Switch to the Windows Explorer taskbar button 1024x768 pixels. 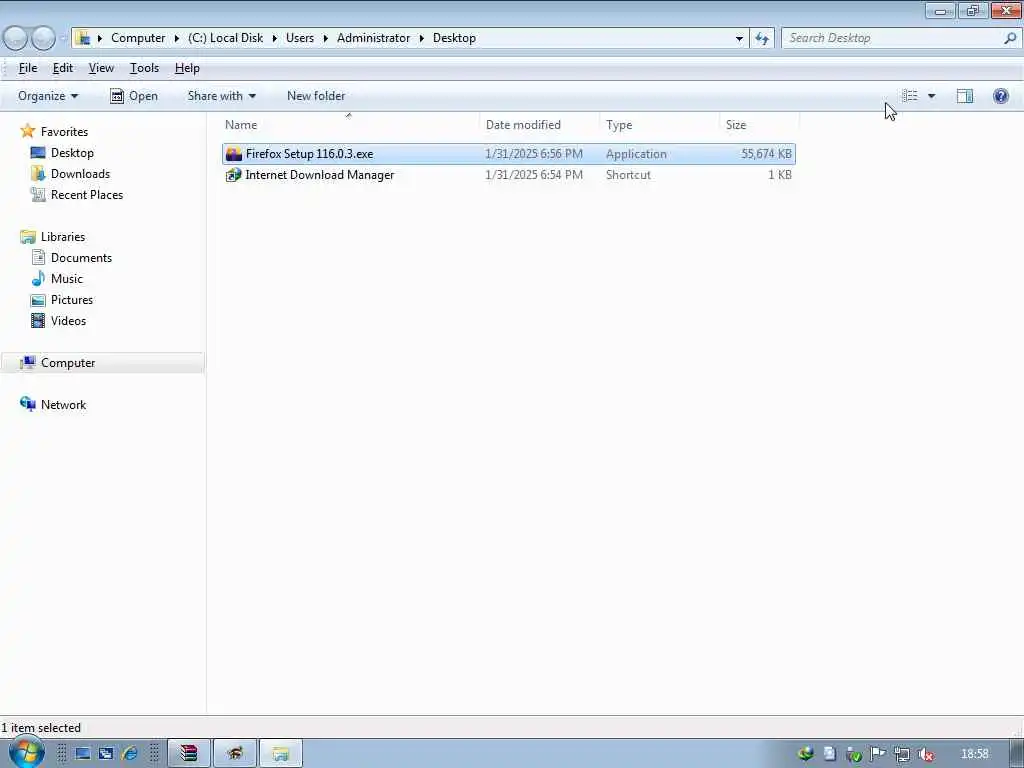281,754
